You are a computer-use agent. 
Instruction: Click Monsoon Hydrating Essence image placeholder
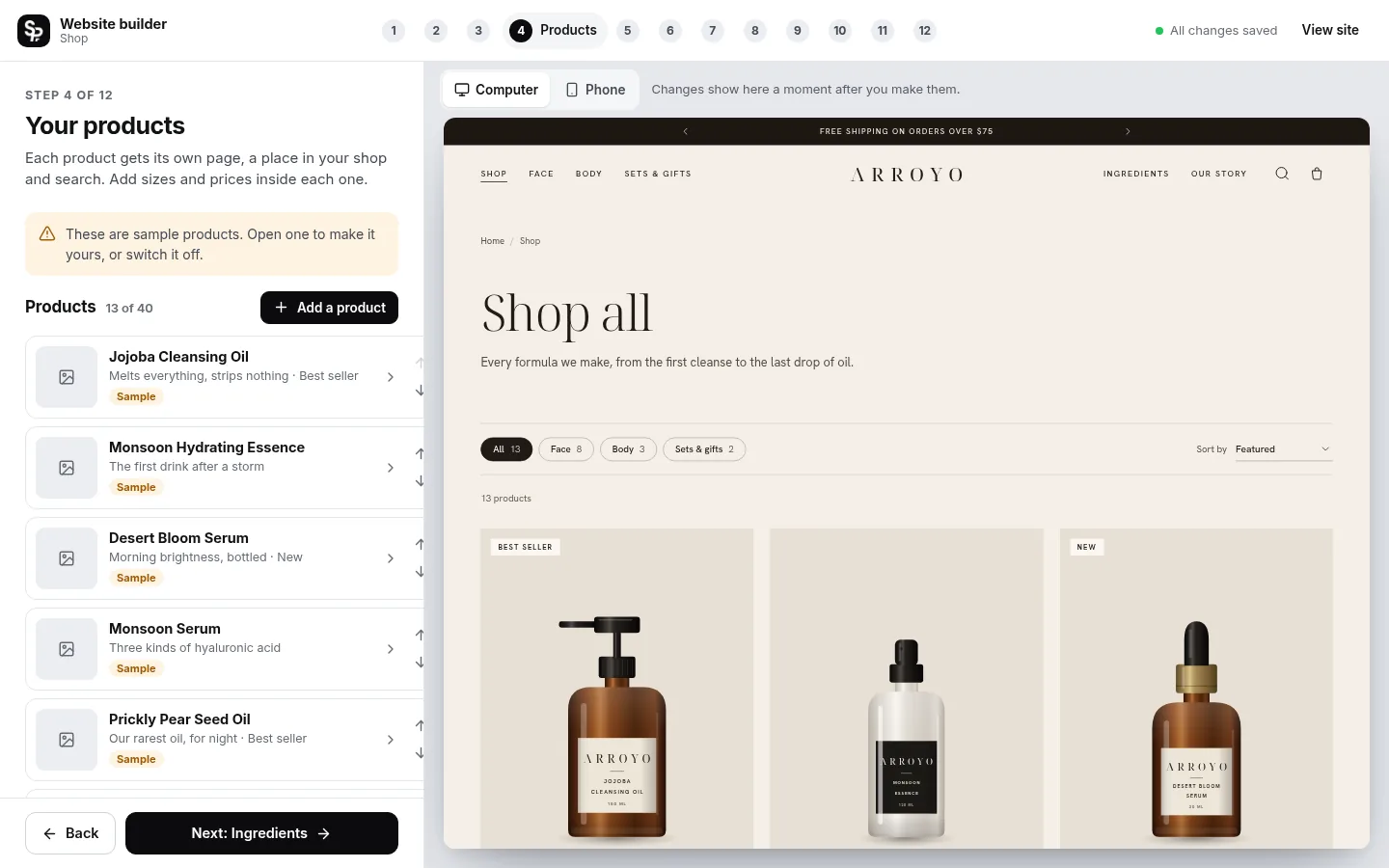(67, 468)
